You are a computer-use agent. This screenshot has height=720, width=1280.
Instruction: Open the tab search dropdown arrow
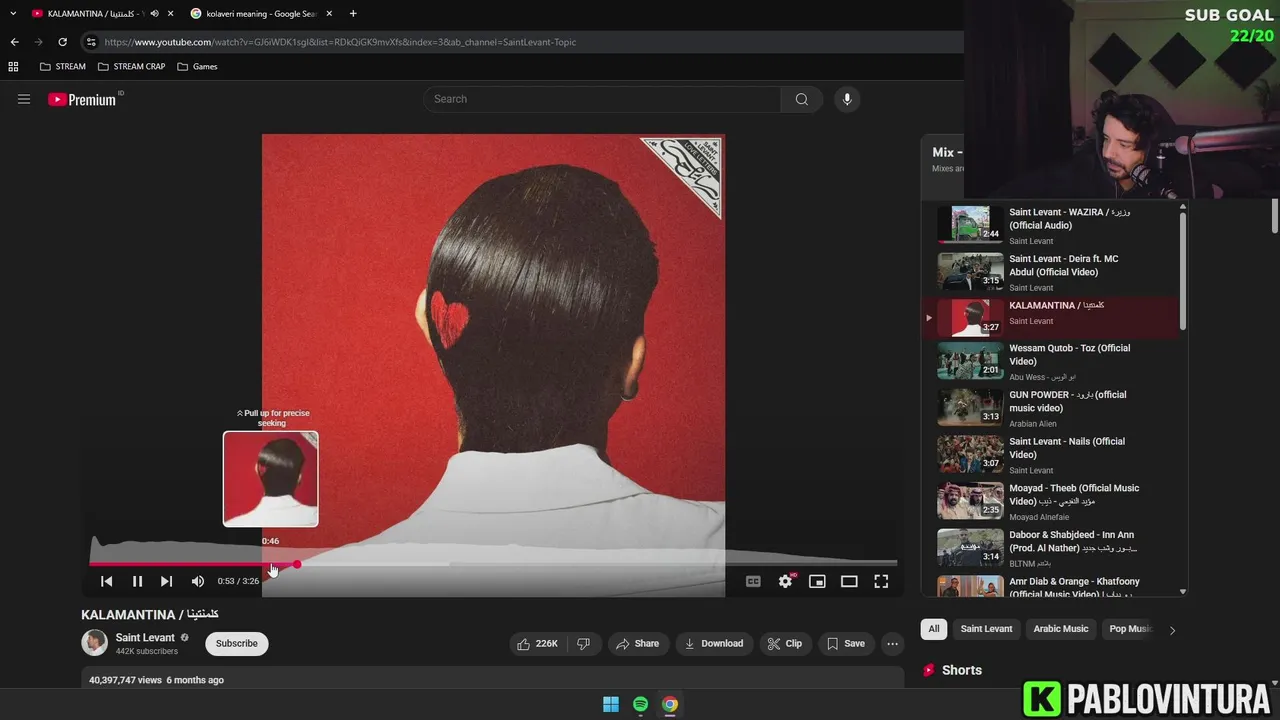(x=13, y=14)
